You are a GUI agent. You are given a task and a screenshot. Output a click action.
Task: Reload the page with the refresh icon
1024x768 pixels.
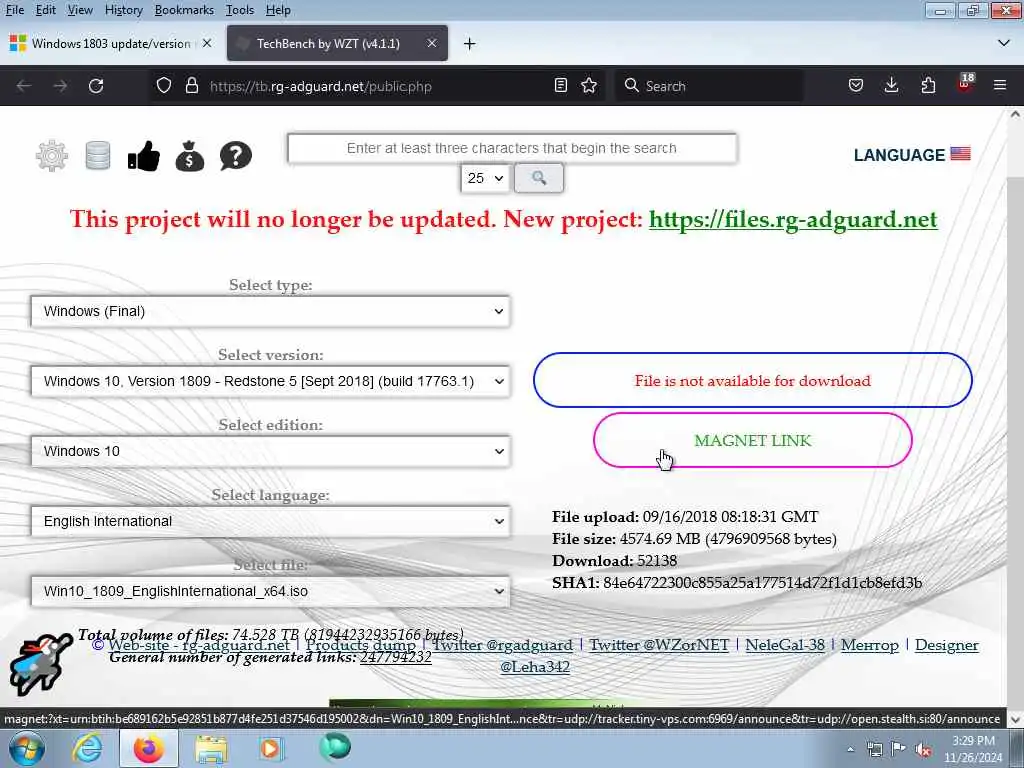click(x=96, y=86)
